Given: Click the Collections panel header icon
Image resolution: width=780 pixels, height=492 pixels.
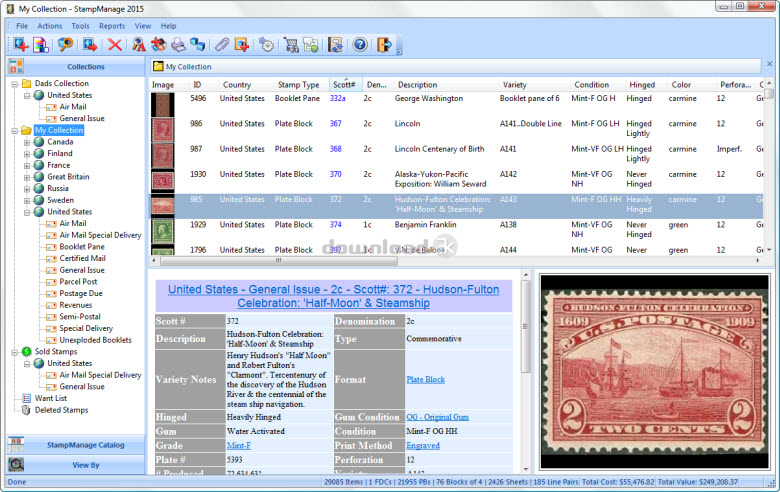Looking at the screenshot, I should coord(16,66).
